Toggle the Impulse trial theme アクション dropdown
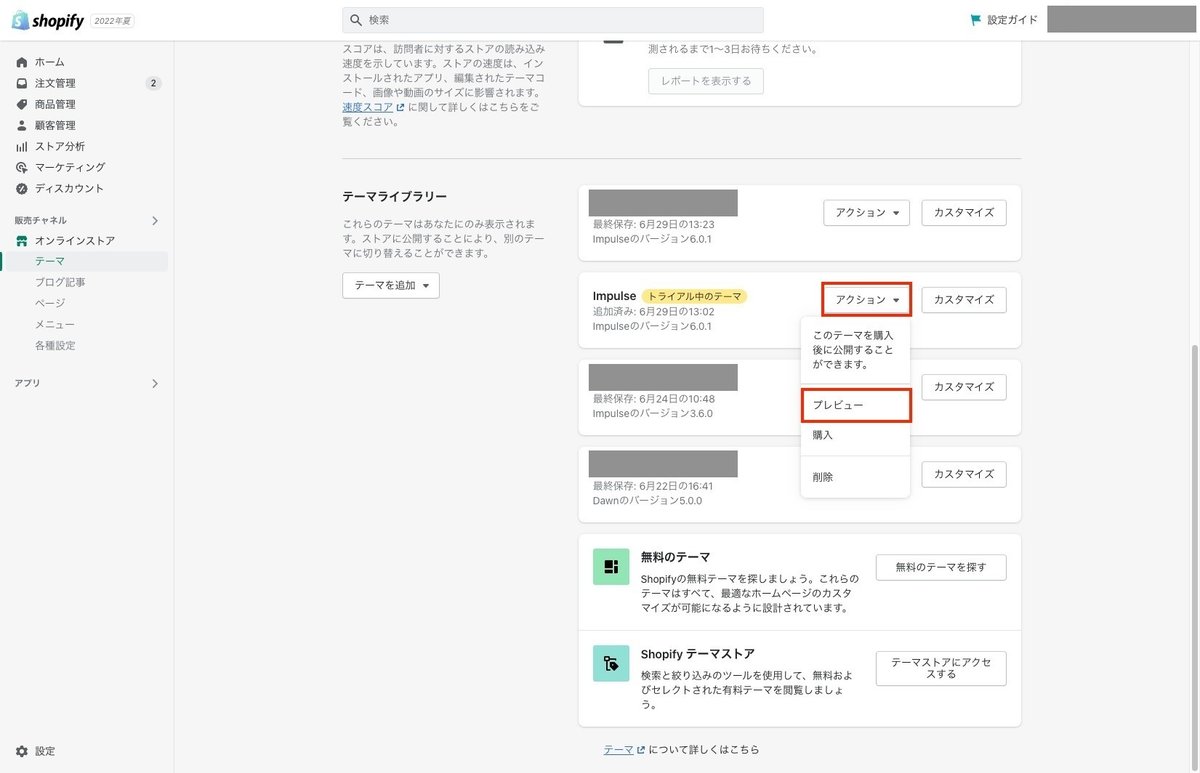The height and width of the screenshot is (773, 1200). pos(866,300)
